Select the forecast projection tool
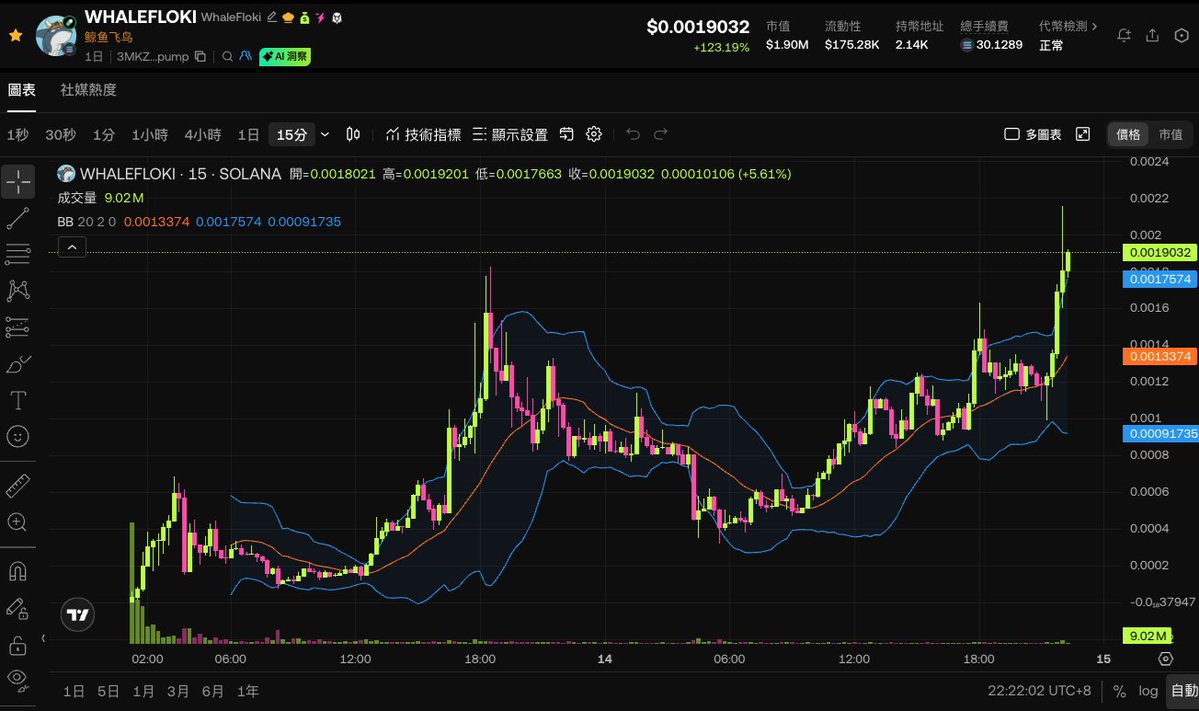This screenshot has height=711, width=1199. pyautogui.click(x=18, y=327)
